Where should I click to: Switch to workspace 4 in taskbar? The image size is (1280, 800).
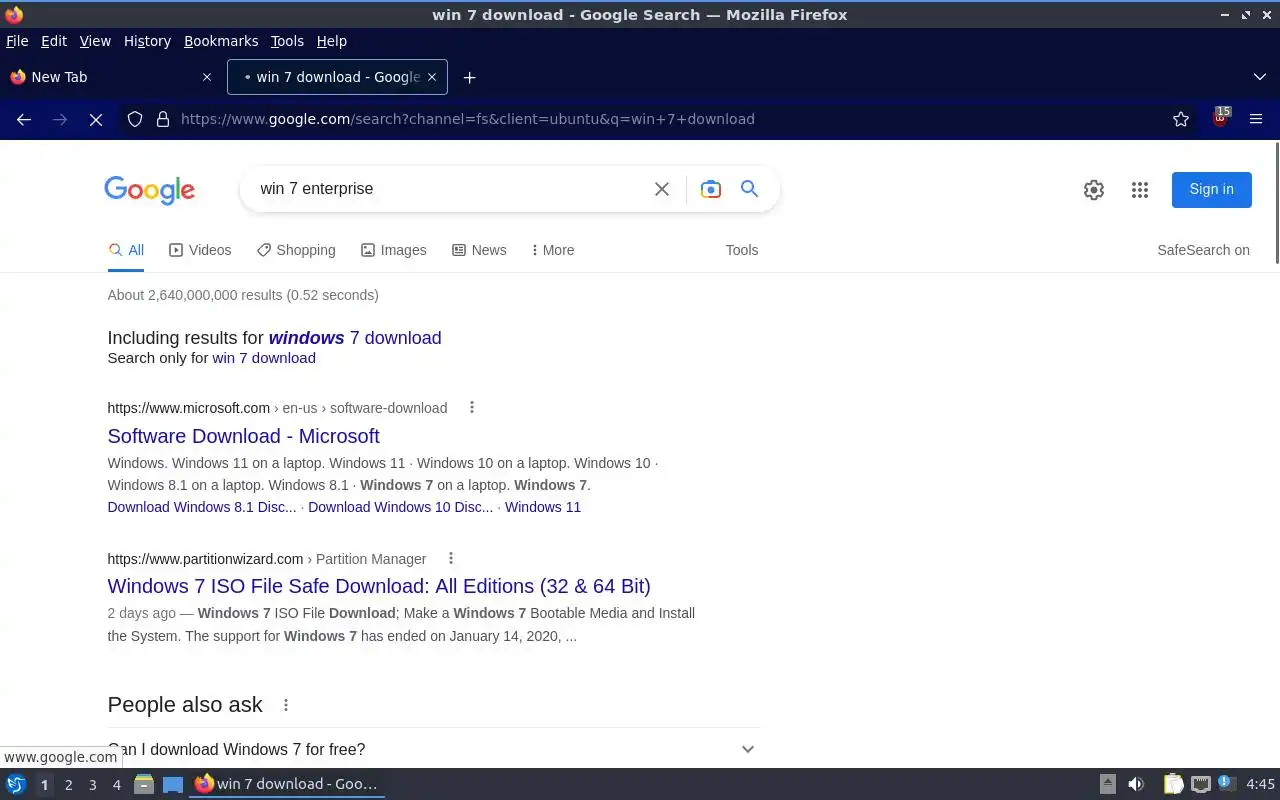point(116,785)
